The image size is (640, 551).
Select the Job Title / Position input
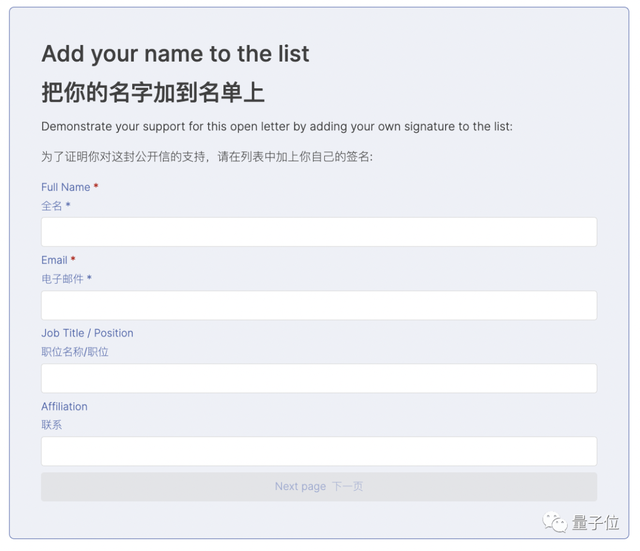(x=319, y=378)
